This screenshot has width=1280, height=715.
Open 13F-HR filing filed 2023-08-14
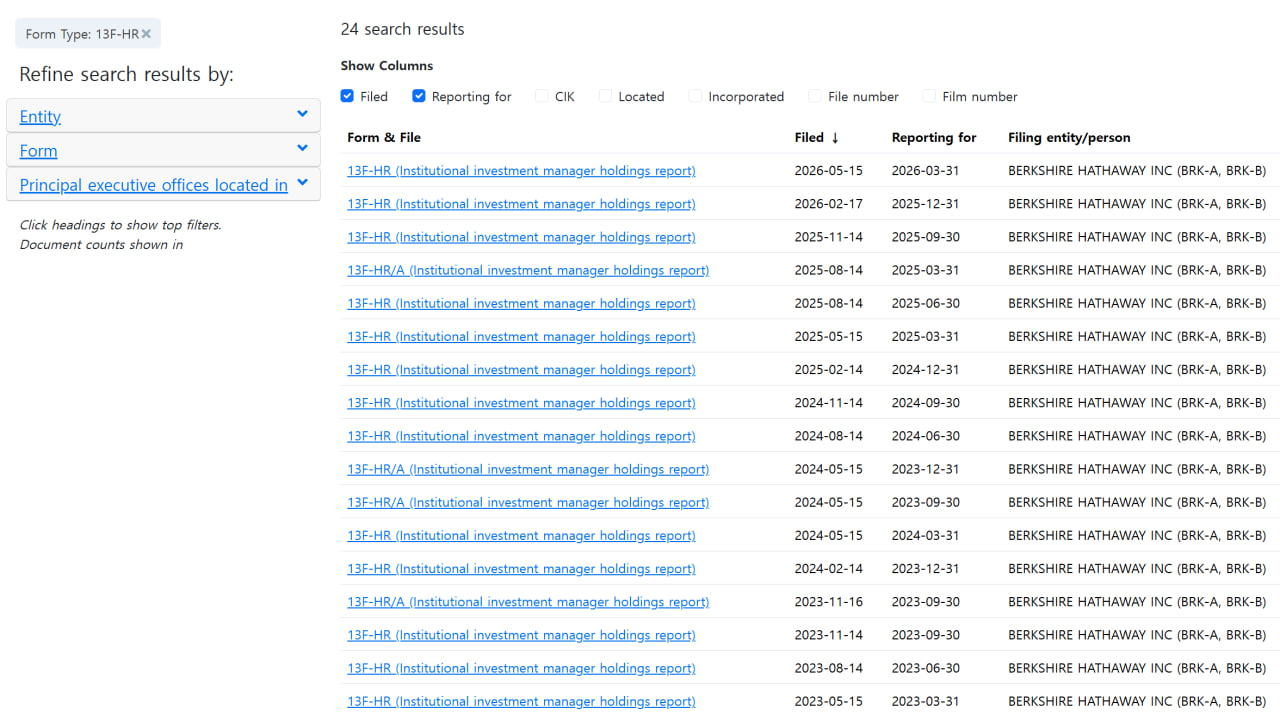pyautogui.click(x=521, y=668)
